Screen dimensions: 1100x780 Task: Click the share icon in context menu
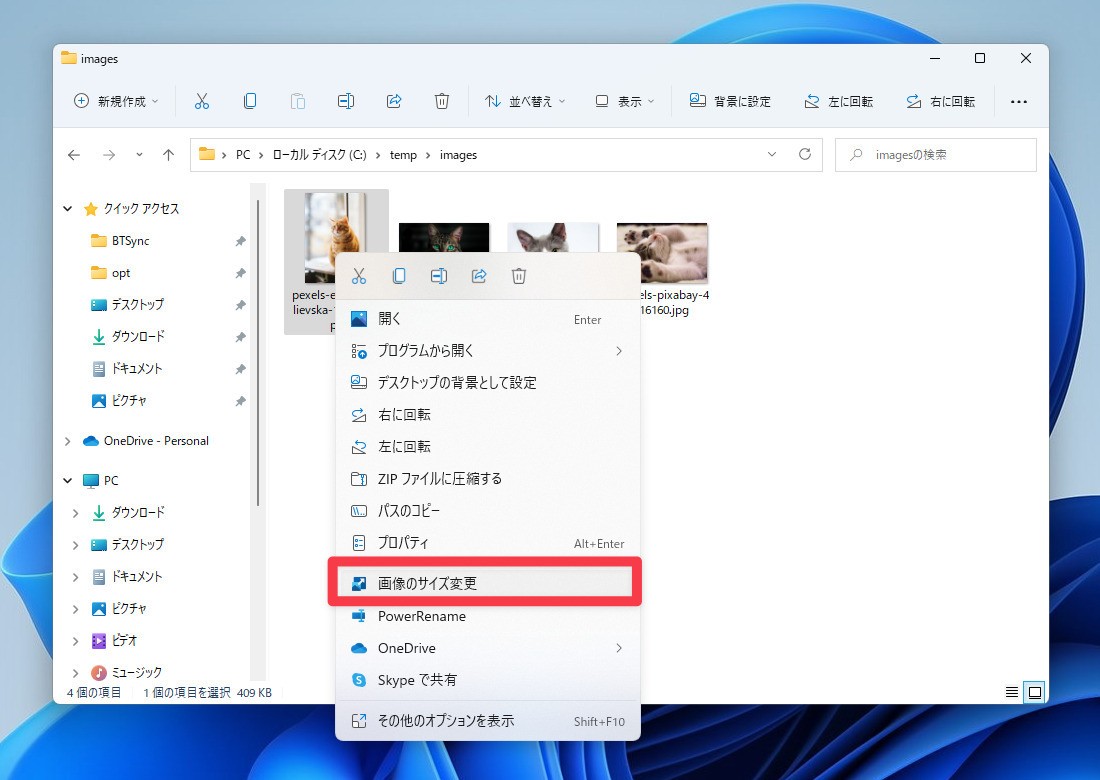(479, 276)
